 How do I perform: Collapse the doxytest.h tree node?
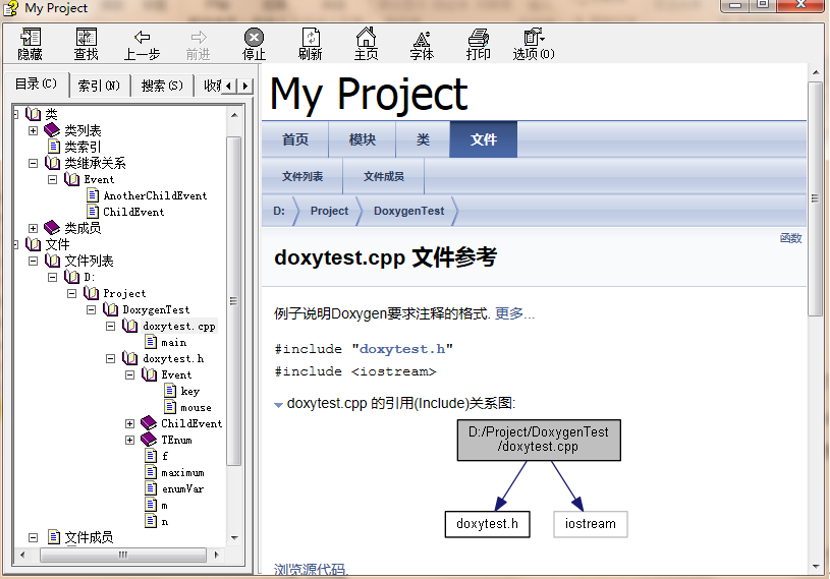(111, 359)
